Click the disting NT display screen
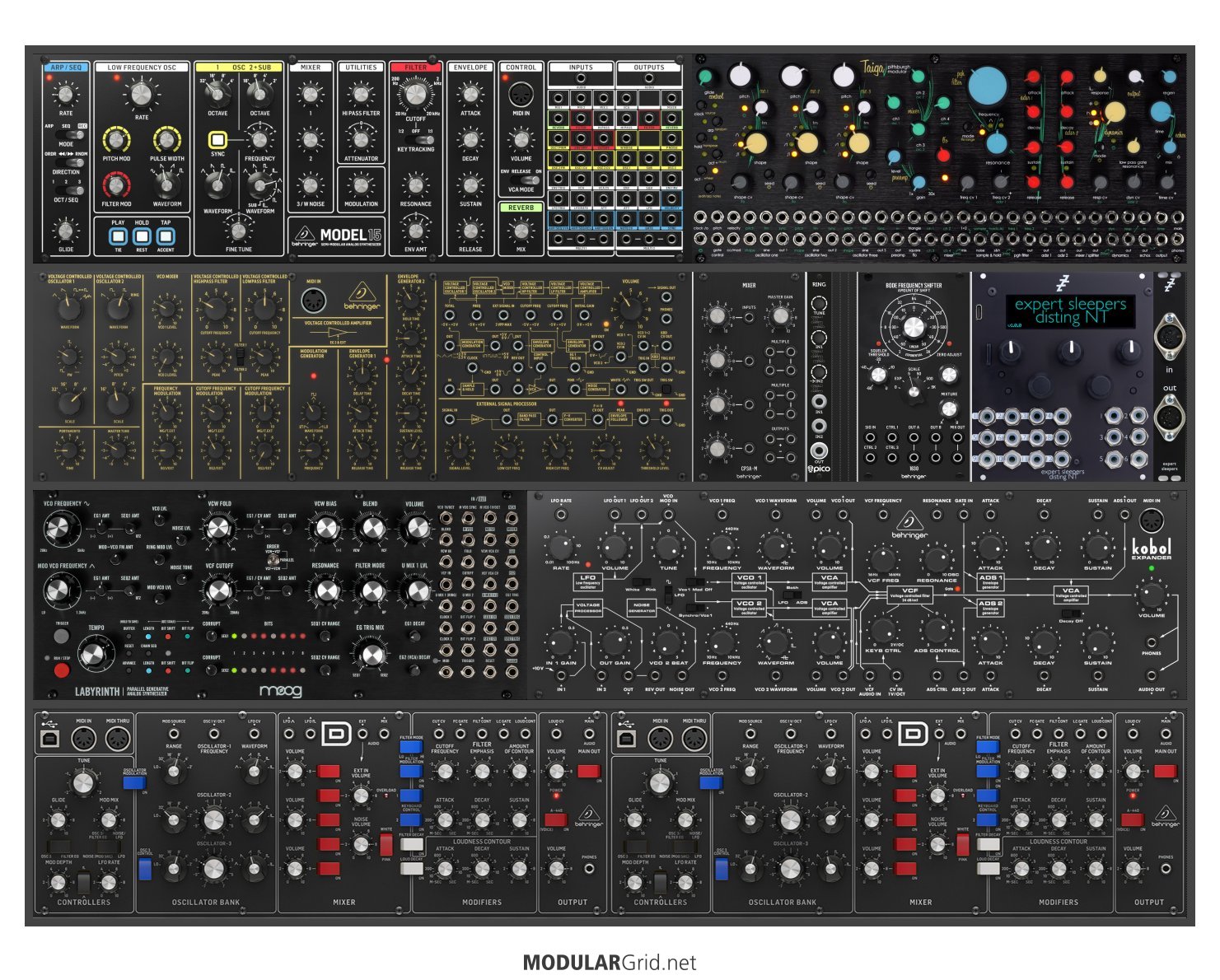The height and width of the screenshot is (980, 1220). (x=1070, y=310)
